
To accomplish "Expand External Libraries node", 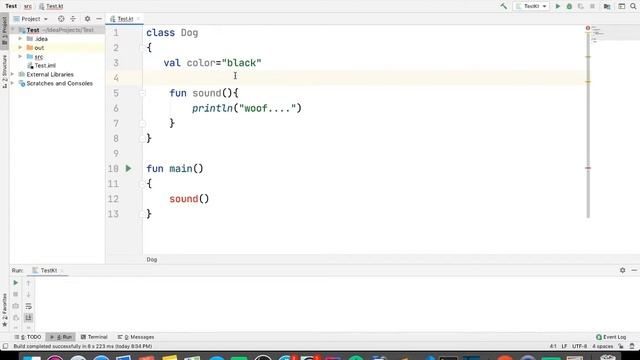I will coord(13,74).
